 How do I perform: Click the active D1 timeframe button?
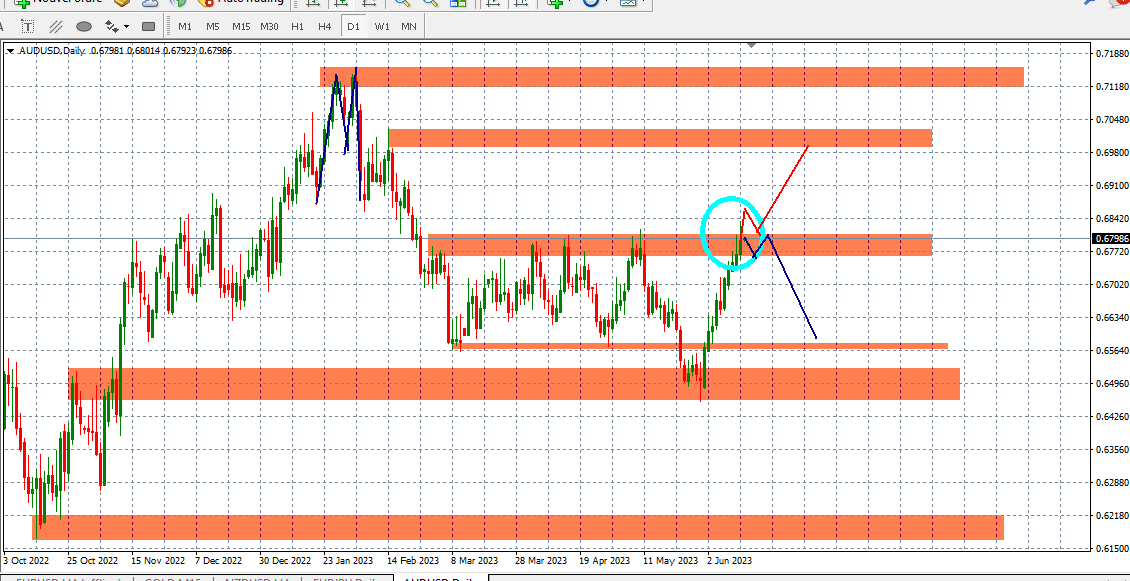(353, 27)
